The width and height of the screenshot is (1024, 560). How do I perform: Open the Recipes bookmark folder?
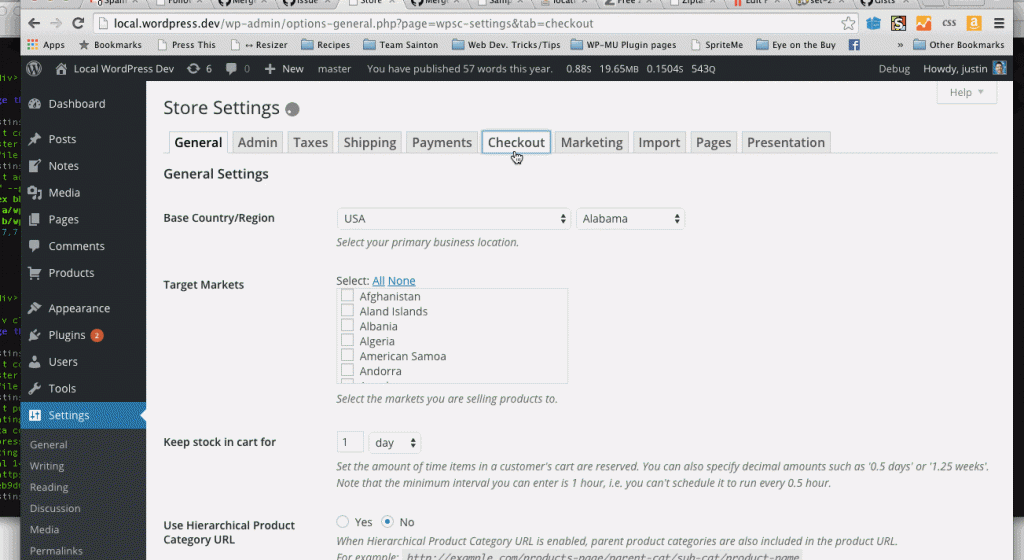coord(326,44)
